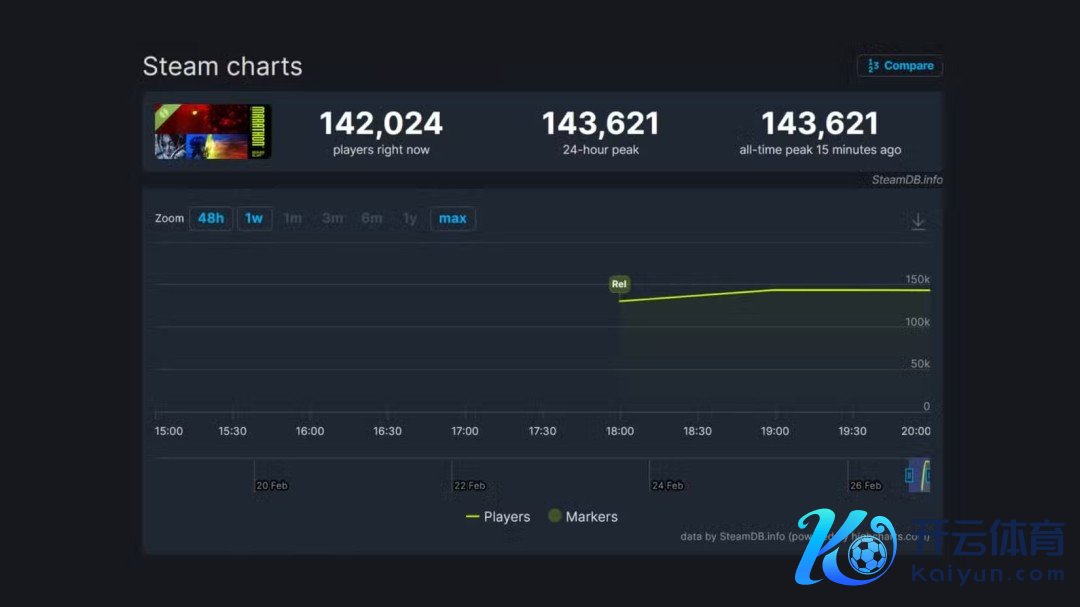This screenshot has height=607, width=1080.
Task: Zoom chart to 1y
Action: point(409,218)
